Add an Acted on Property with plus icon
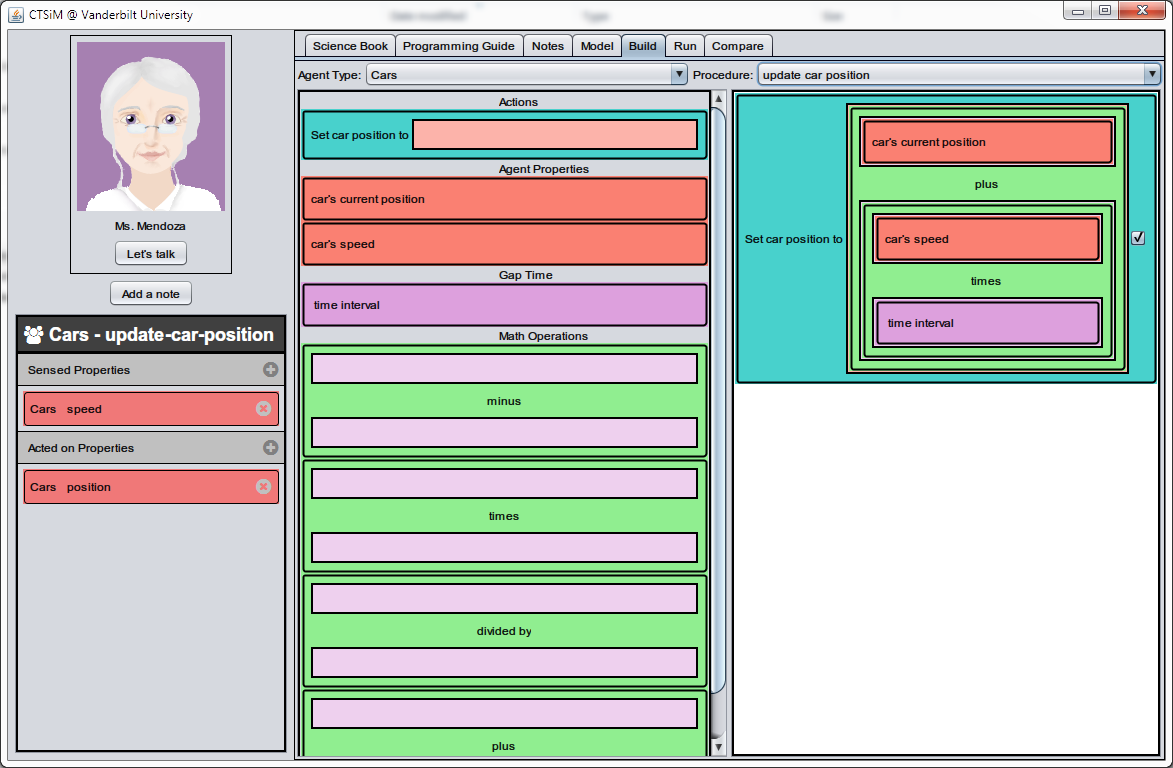This screenshot has height=768, width=1173. point(270,447)
